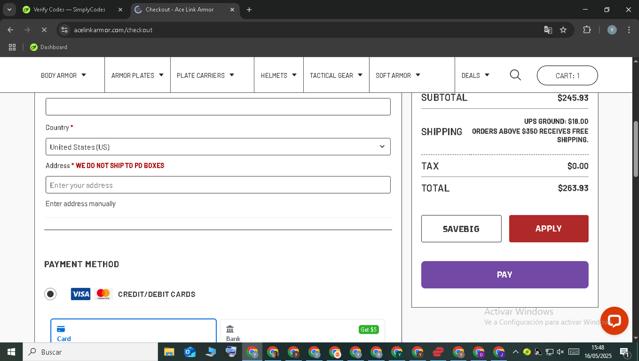
Task: Open the Windows Start menu
Action: [11, 352]
